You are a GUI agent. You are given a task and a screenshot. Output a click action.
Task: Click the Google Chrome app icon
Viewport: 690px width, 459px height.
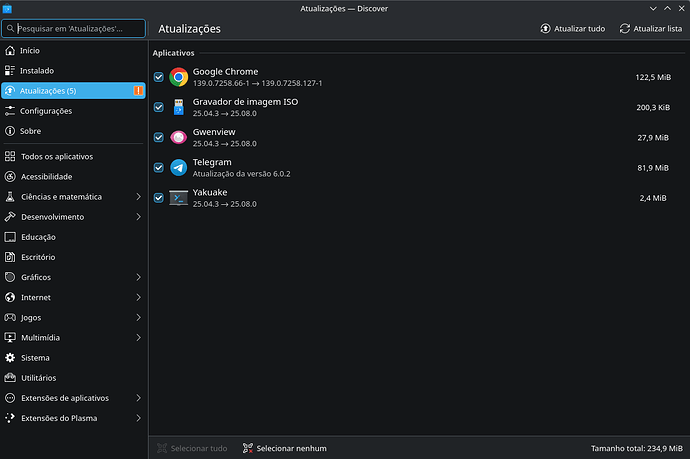tap(178, 77)
